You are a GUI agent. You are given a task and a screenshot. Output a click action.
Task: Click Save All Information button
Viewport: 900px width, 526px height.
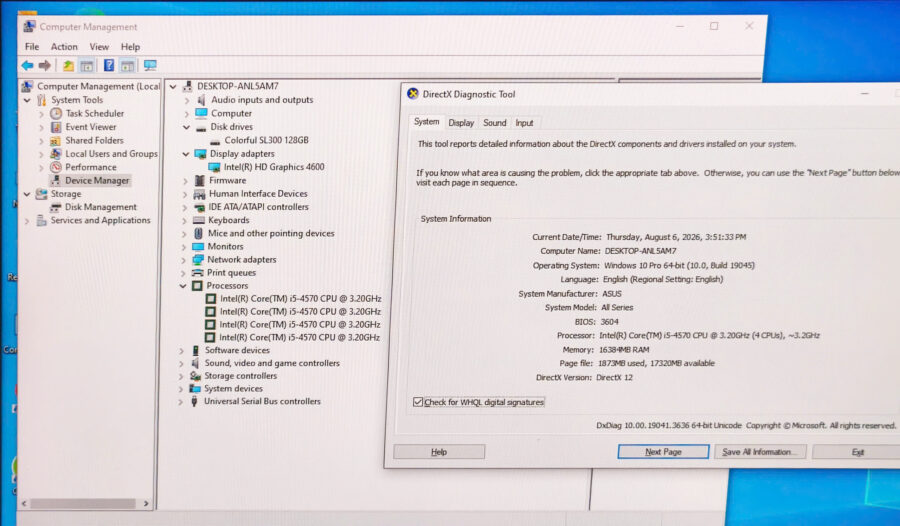[x=760, y=452]
